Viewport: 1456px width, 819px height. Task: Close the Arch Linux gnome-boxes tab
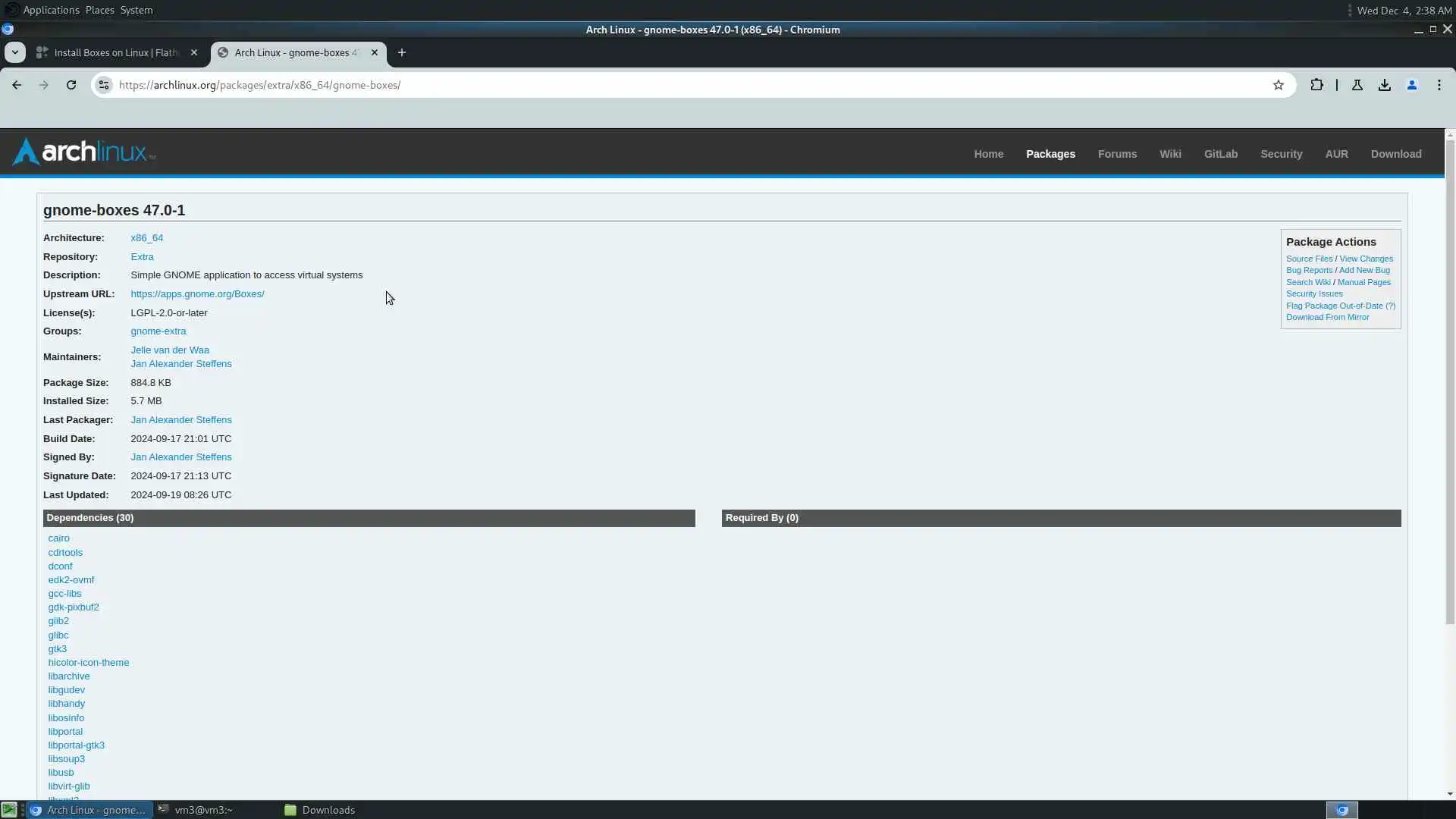point(375,52)
